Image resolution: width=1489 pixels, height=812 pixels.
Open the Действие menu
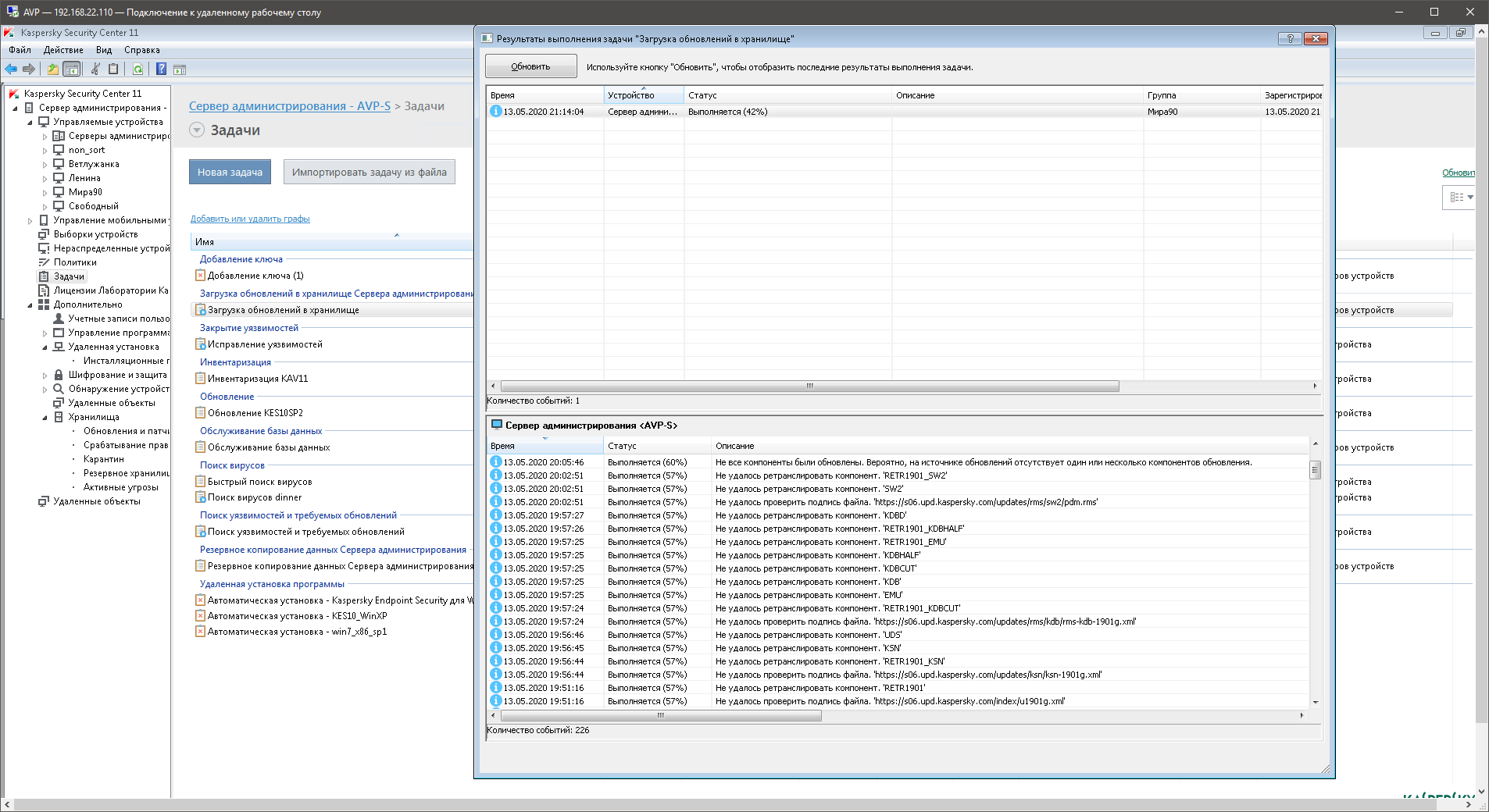coord(63,50)
